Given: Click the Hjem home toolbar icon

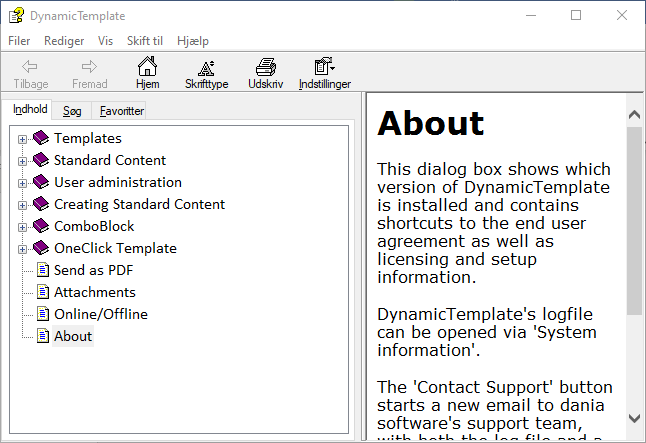Looking at the screenshot, I should click(x=147, y=66).
